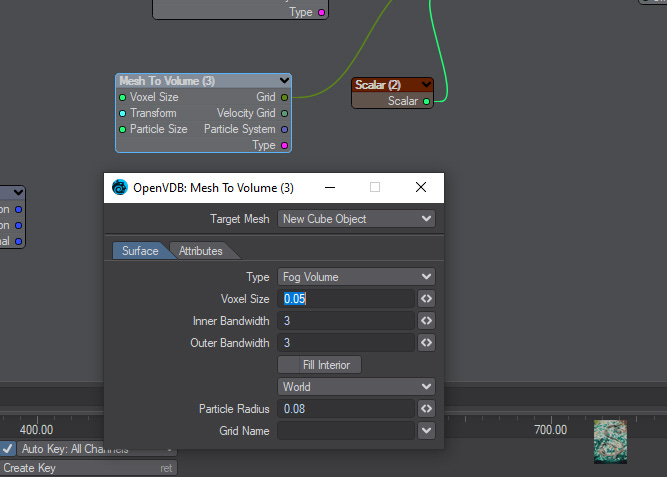This screenshot has width=667, height=477.
Task: Click Particle Size input connector dot
Action: coord(123,129)
